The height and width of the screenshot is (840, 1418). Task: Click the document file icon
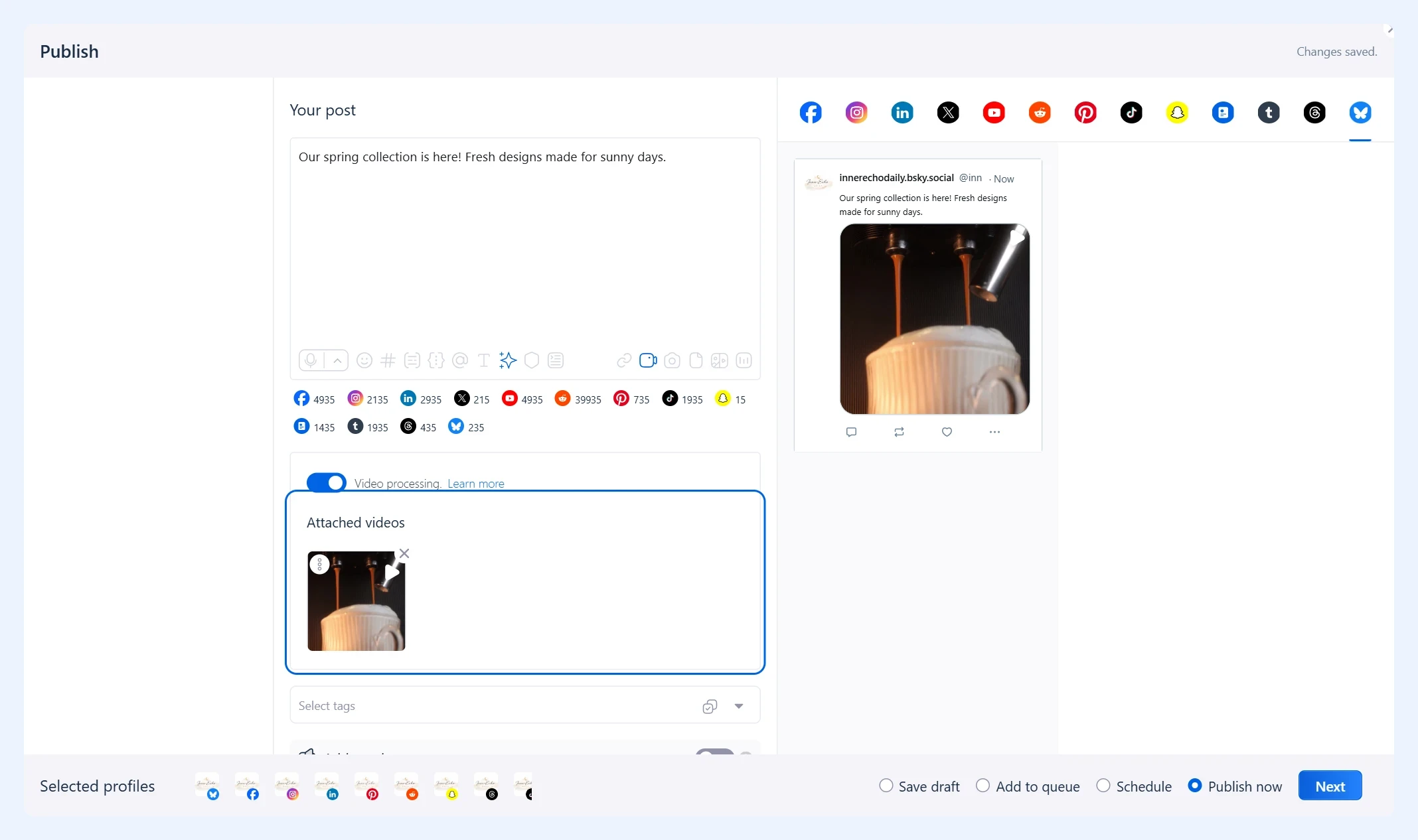coord(696,360)
